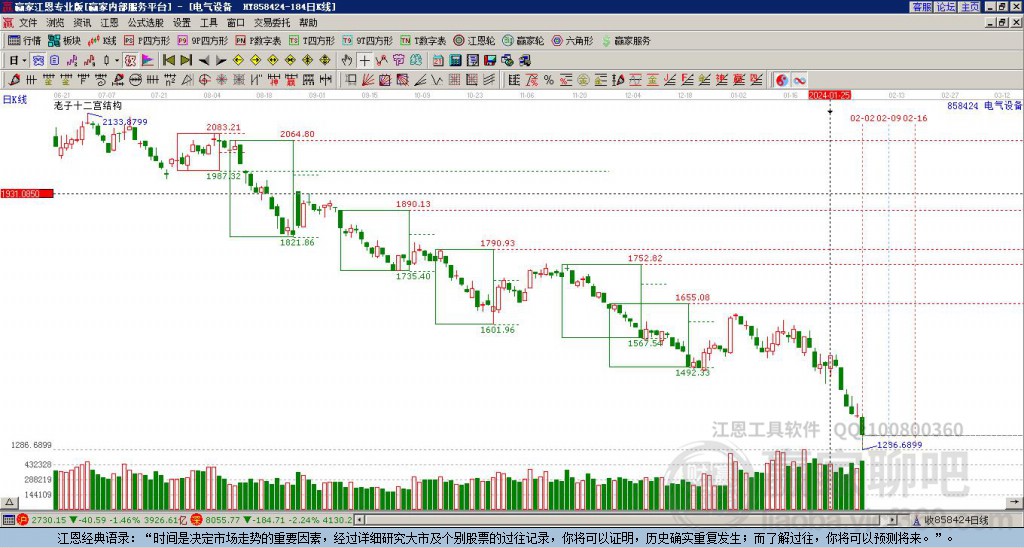
Task: Open the 工具 menu
Action: tap(208, 23)
